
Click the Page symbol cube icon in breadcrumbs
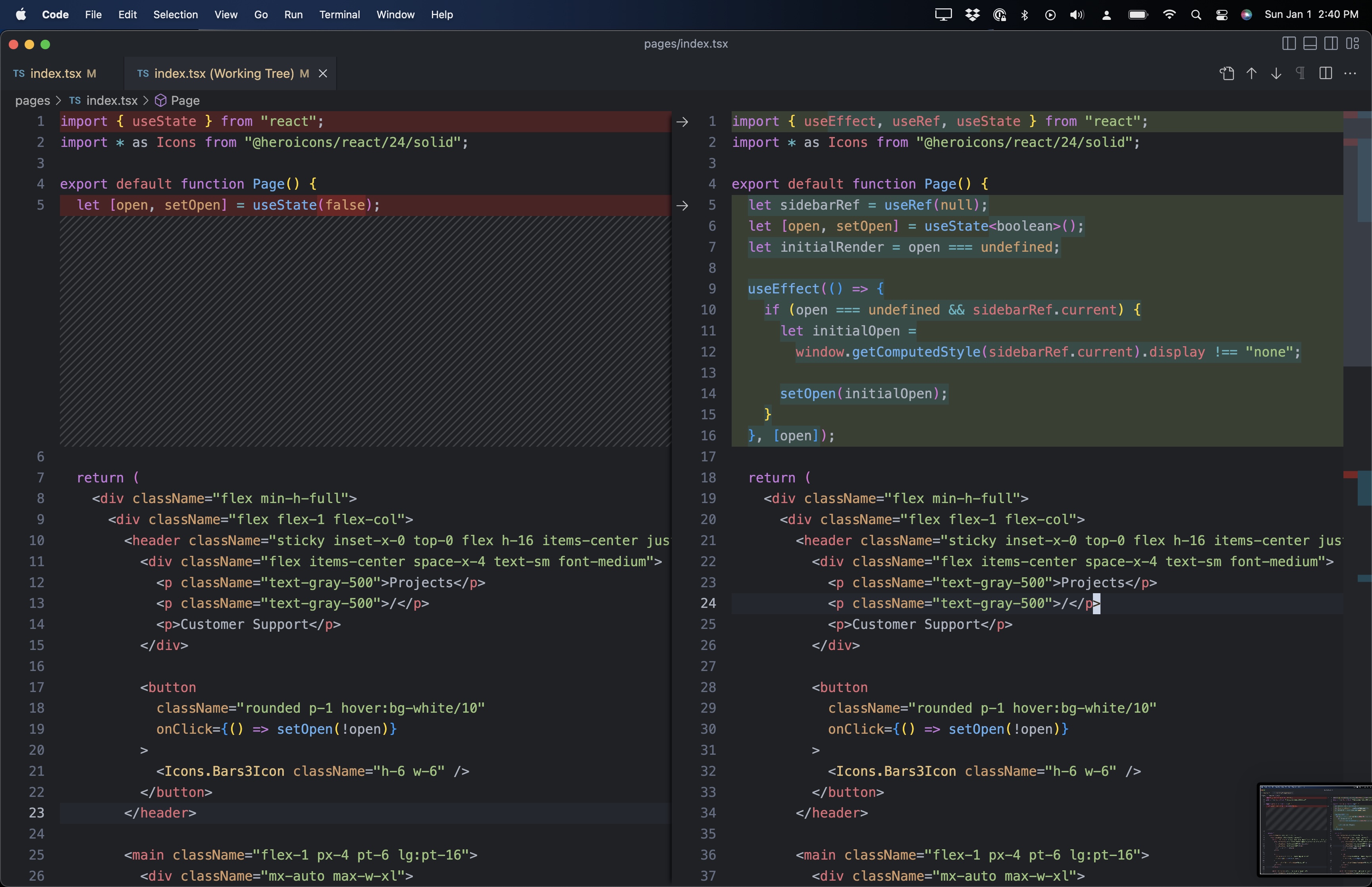pyautogui.click(x=161, y=101)
